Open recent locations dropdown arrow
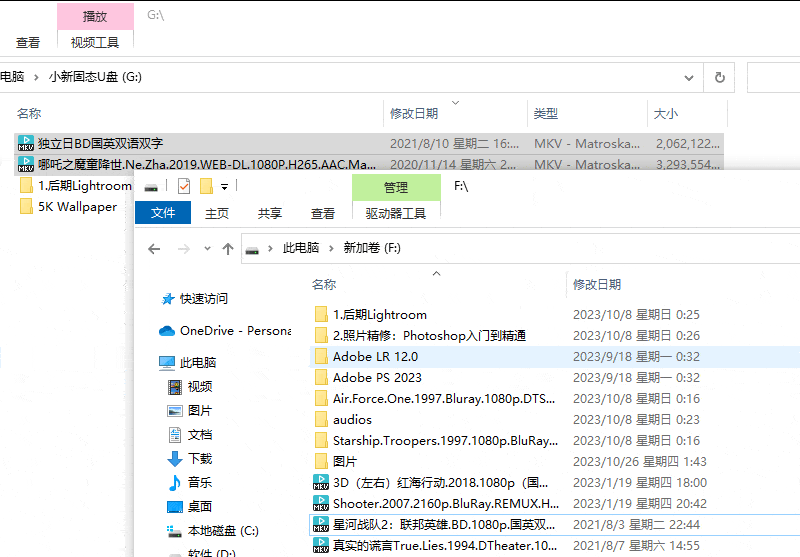Screen dimensions: 800x557 (x=207, y=249)
